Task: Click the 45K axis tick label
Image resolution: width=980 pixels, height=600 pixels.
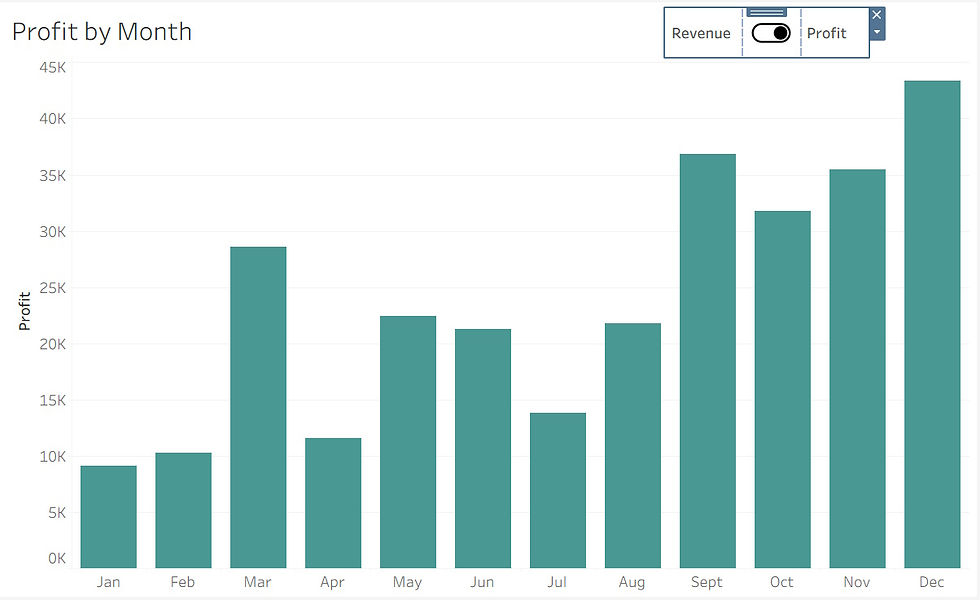Action: coord(52,68)
